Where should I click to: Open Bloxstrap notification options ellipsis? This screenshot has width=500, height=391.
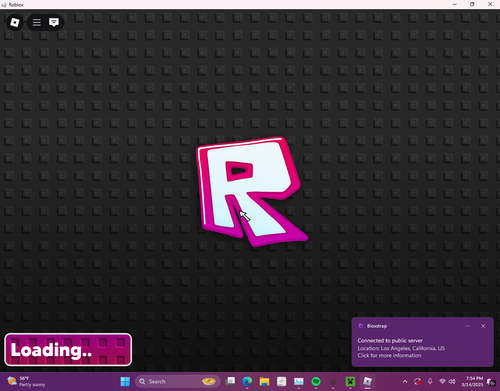[x=467, y=326]
